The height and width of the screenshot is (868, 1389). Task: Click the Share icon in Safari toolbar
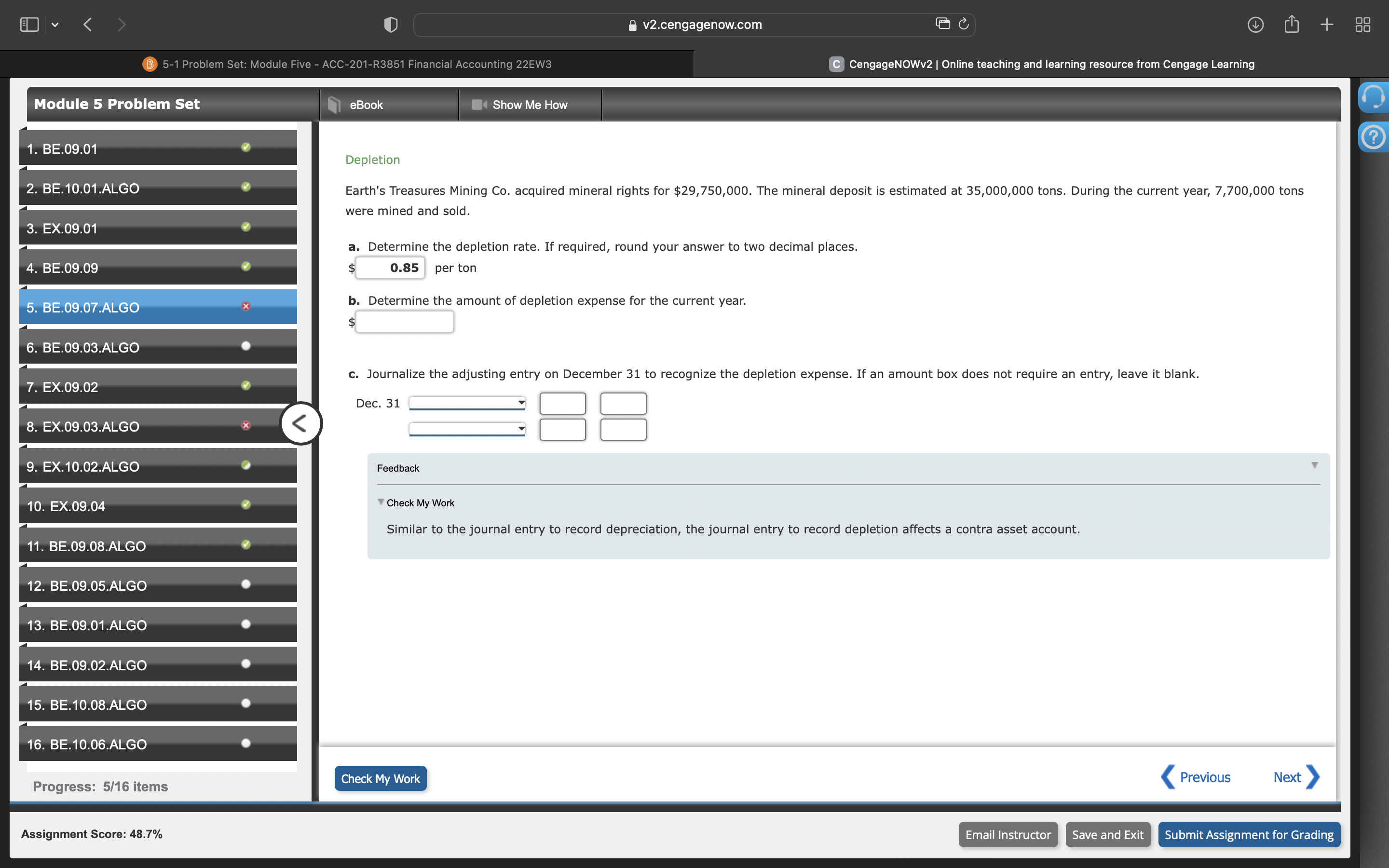[x=1292, y=24]
